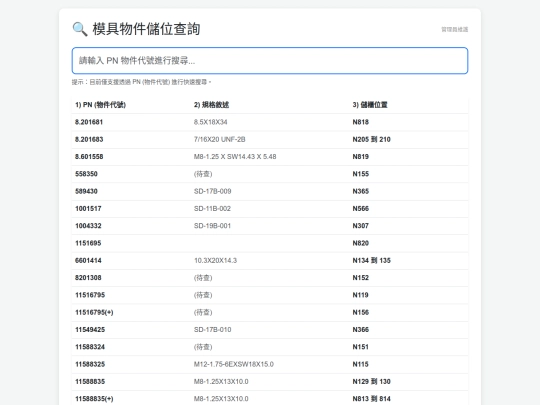
Task: Click the hint text below the search box
Action: point(142,82)
